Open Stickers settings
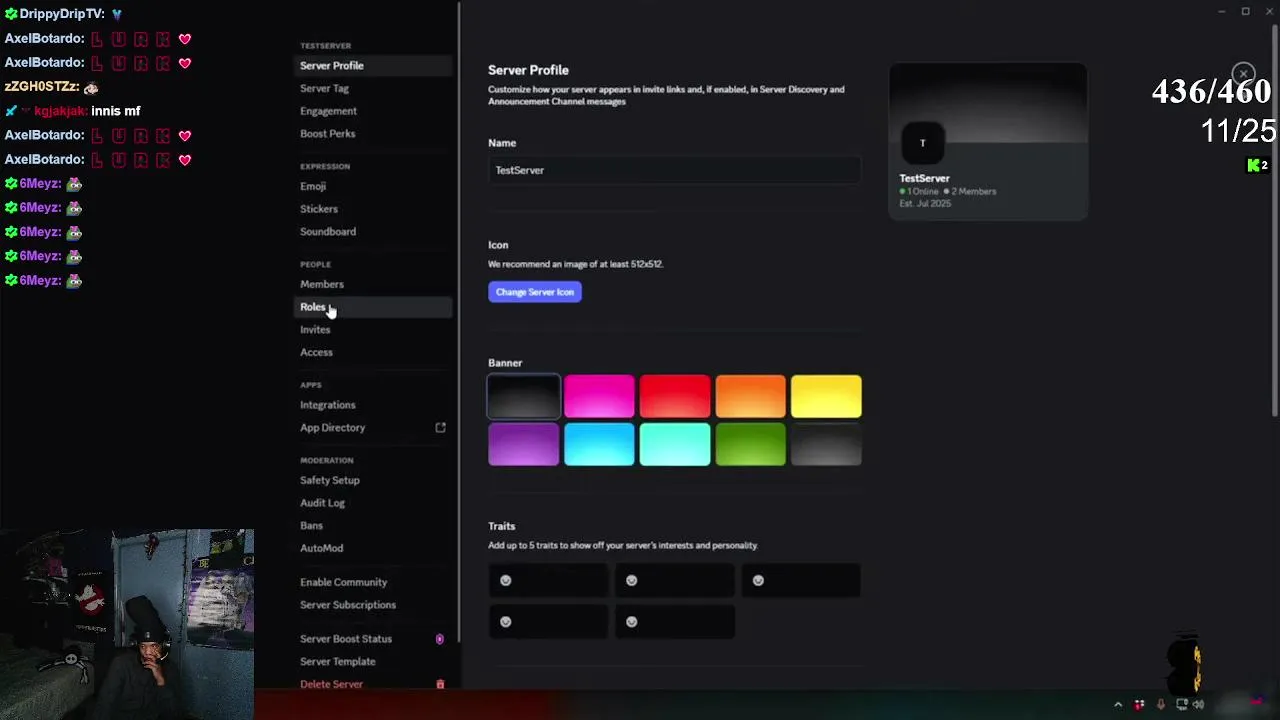This screenshot has width=1280, height=720. 375,209
